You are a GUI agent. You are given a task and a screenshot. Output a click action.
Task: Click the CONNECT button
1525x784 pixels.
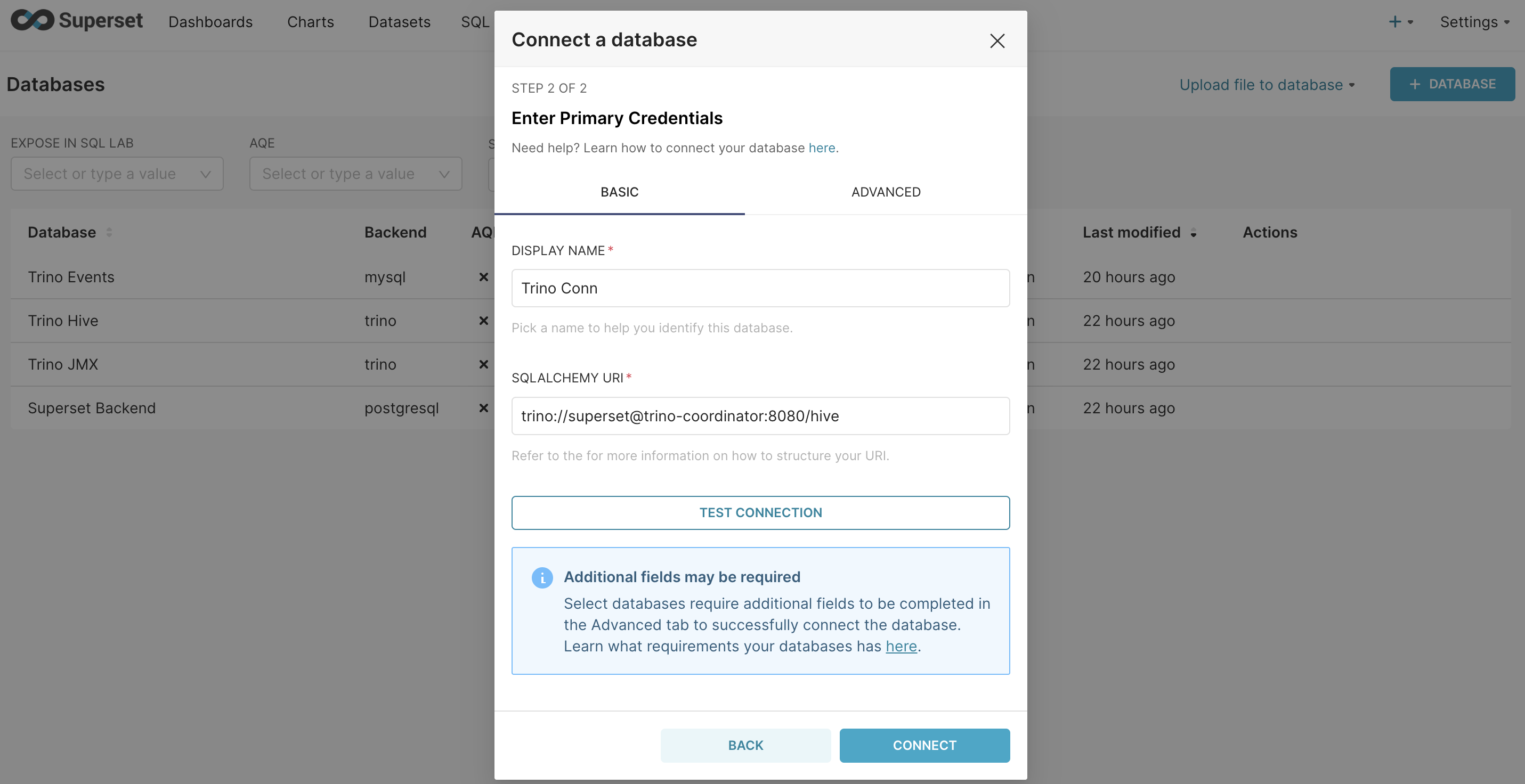[x=924, y=745]
